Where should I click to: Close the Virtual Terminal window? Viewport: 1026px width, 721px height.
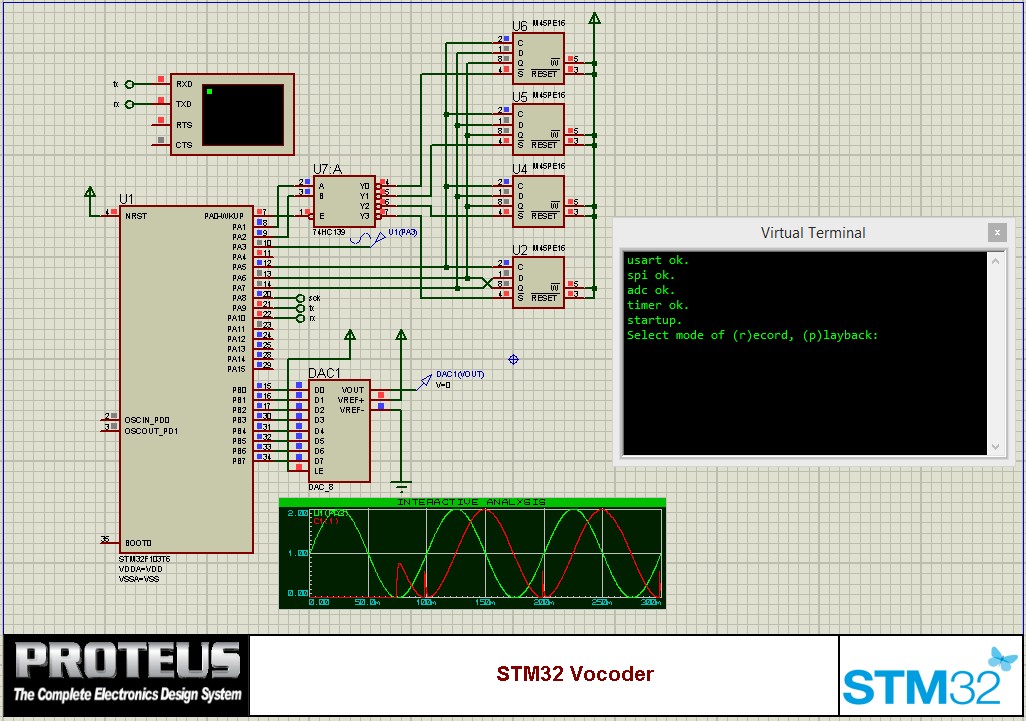997,232
